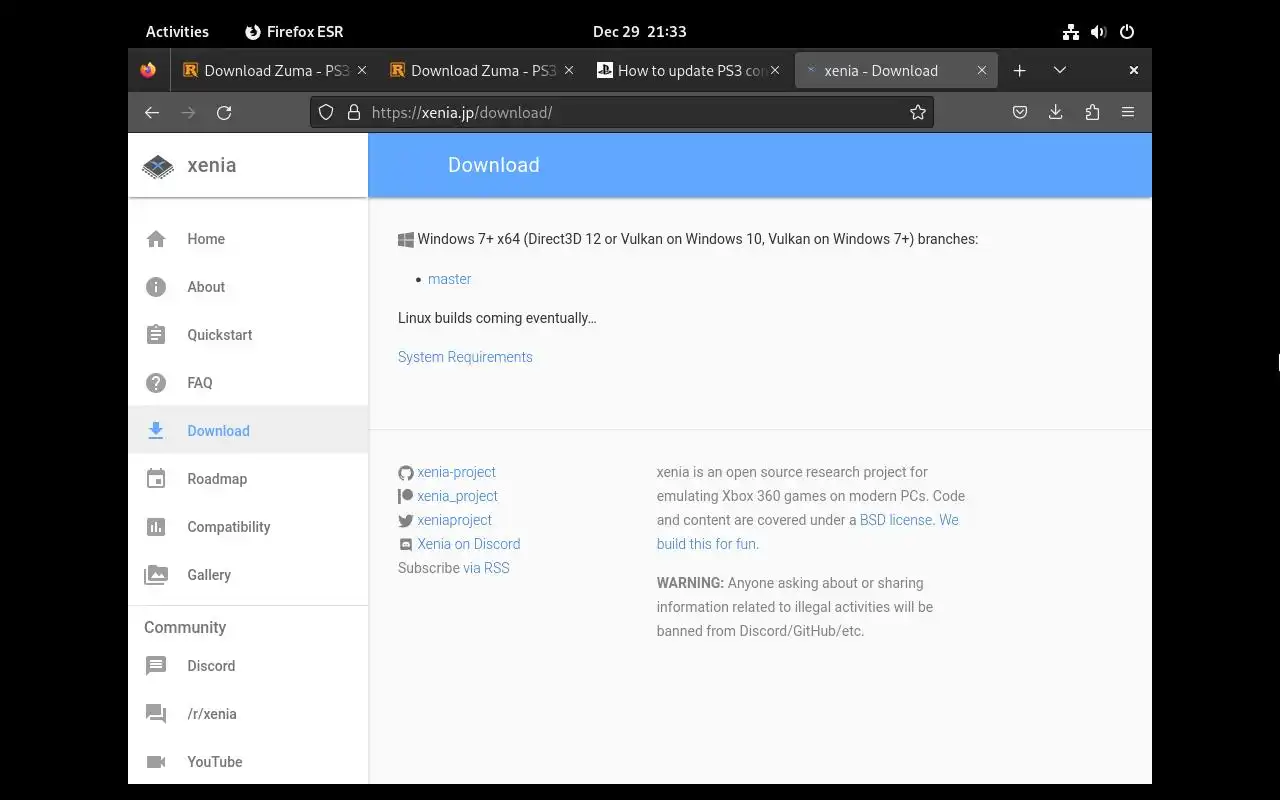Reload the page with refresh icon

click(x=224, y=113)
